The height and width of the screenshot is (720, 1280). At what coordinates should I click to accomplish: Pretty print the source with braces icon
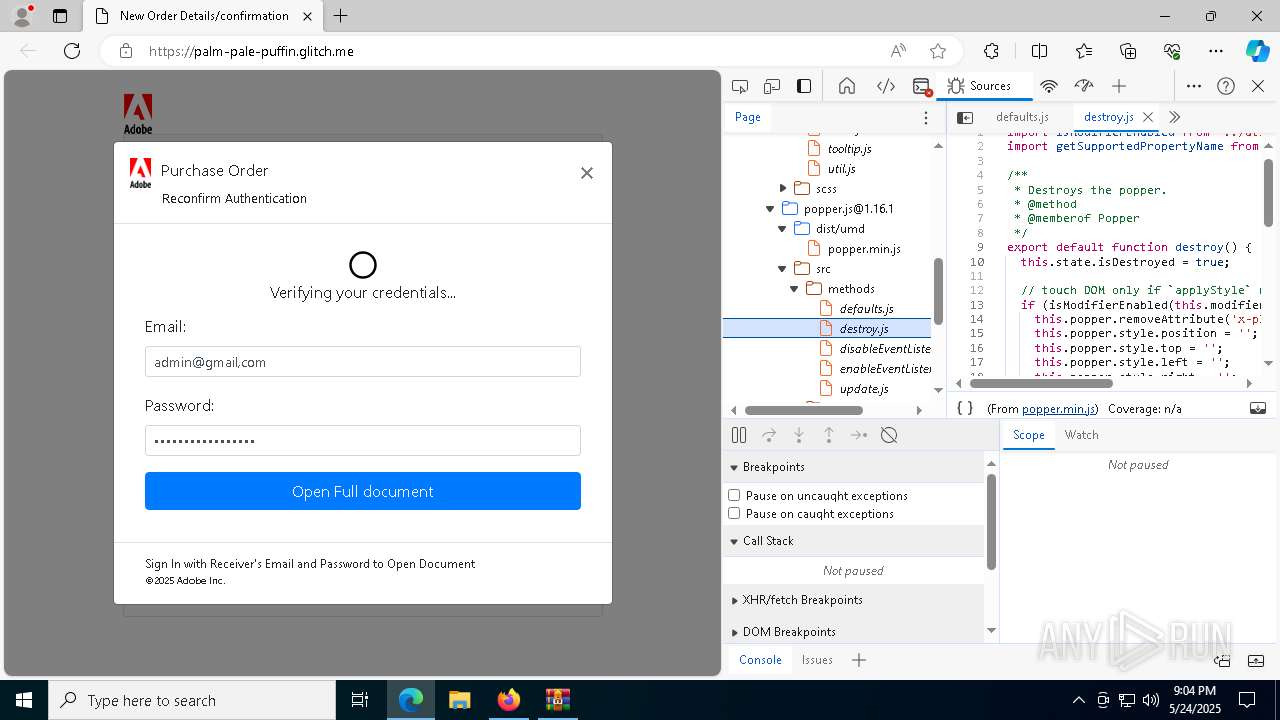point(965,408)
